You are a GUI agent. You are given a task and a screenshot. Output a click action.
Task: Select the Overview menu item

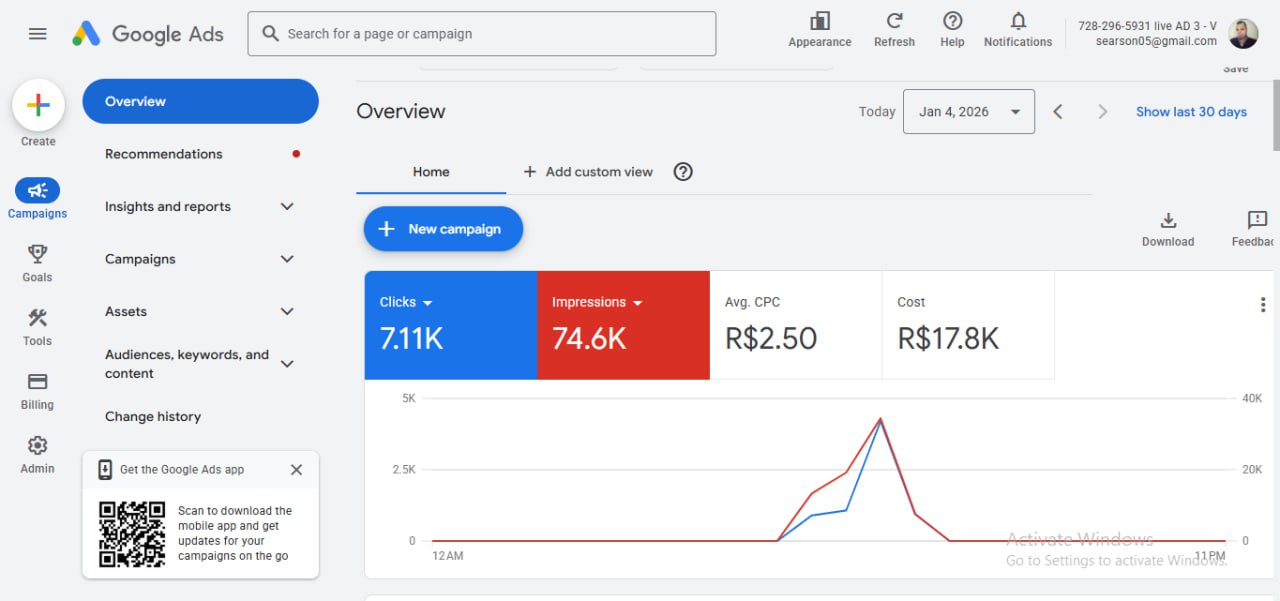tap(200, 101)
